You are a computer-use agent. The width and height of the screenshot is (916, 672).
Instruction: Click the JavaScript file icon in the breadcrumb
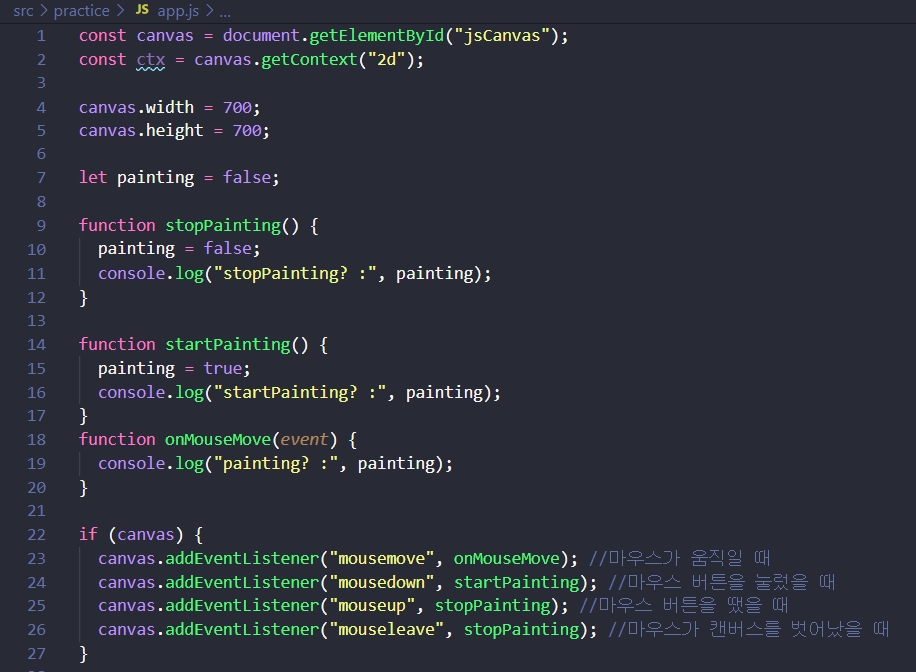pos(142,11)
